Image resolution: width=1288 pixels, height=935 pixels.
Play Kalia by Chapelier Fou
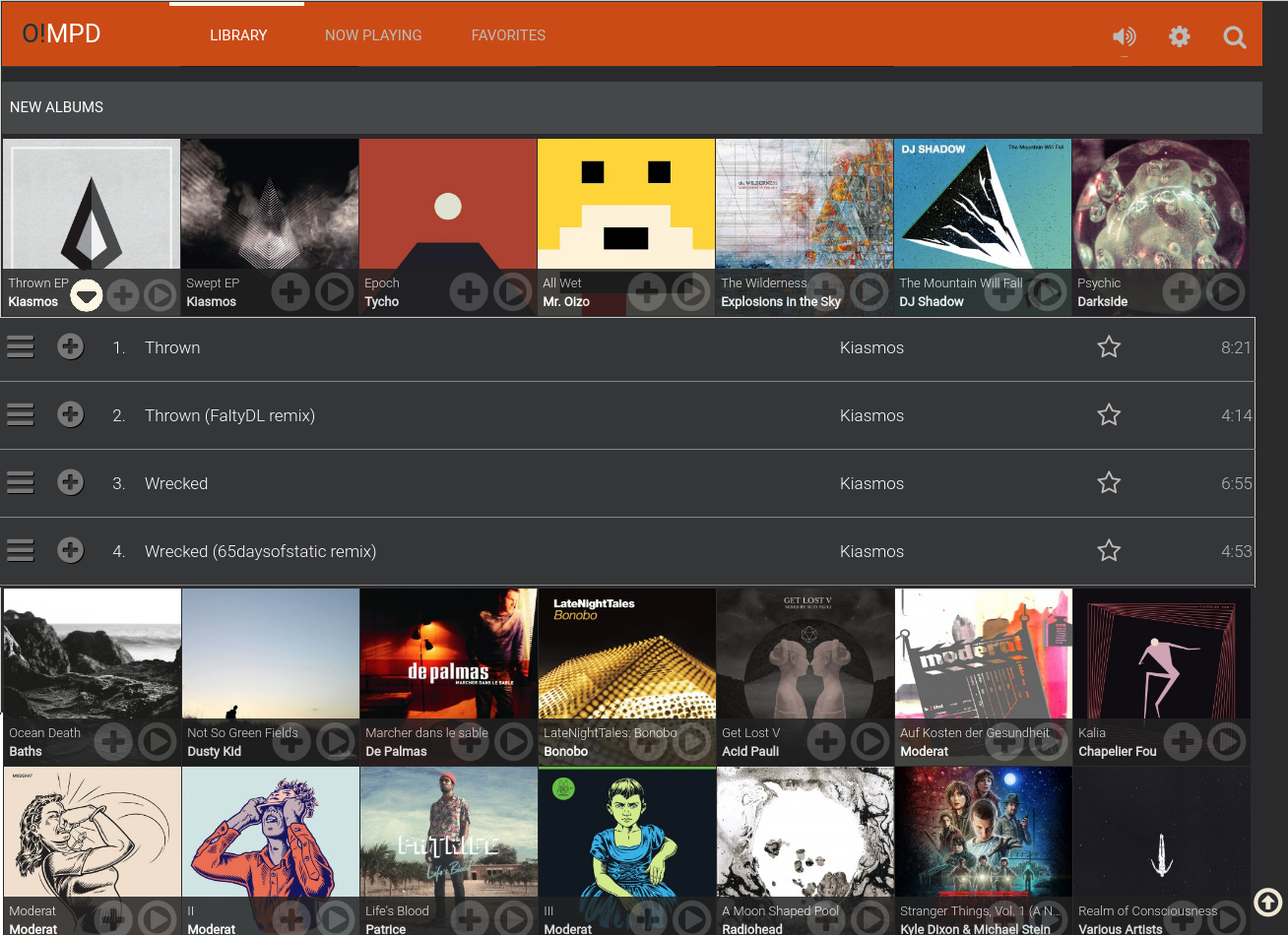pos(1227,742)
